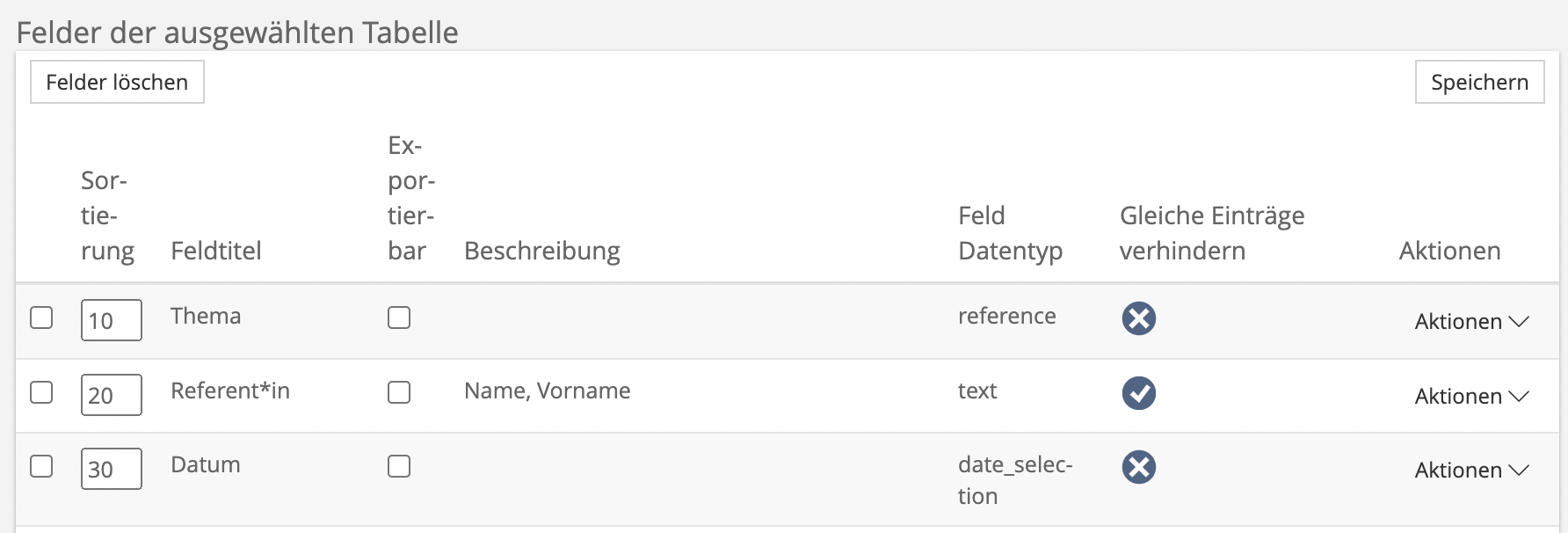Select the Datum row checkbox
1568x533 pixels.
pos(41,466)
